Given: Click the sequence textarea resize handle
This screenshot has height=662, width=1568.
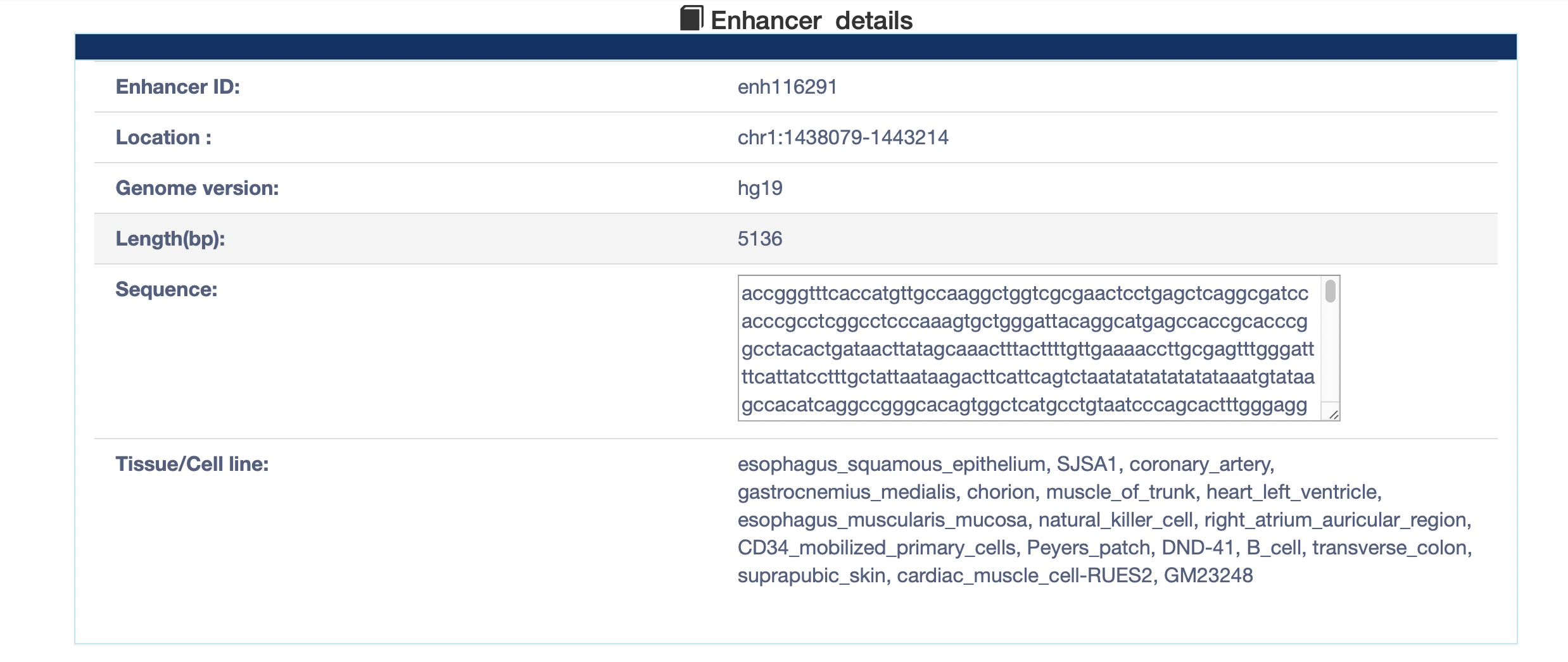Looking at the screenshot, I should [1333, 415].
